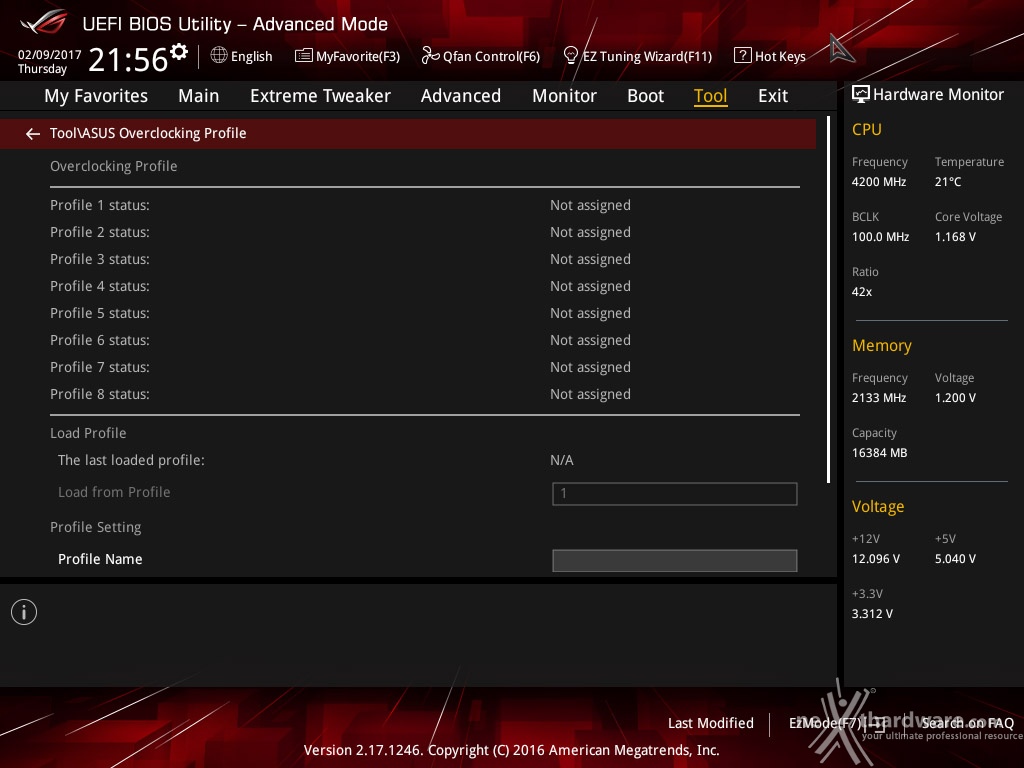The height and width of the screenshot is (768, 1024).
Task: Select the Profile 5 status row
Action: click(424, 313)
